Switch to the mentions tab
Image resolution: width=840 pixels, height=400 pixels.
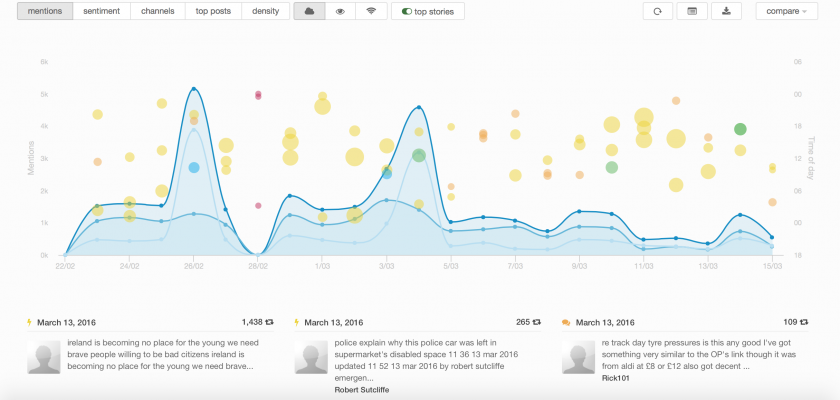click(x=43, y=11)
